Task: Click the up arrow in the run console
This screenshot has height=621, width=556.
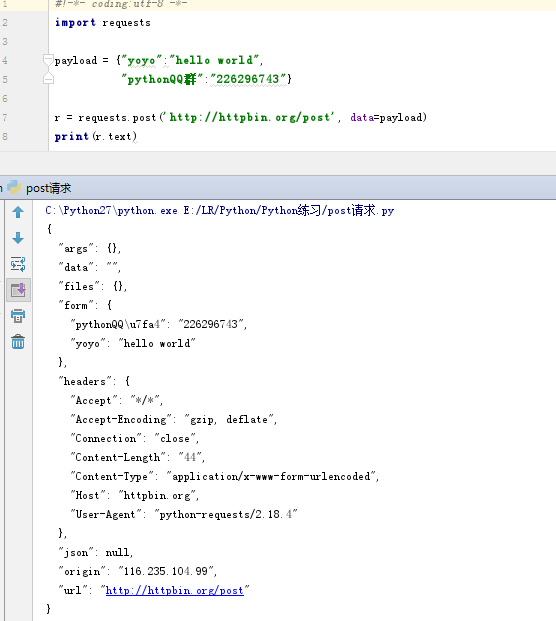Action: [18, 213]
